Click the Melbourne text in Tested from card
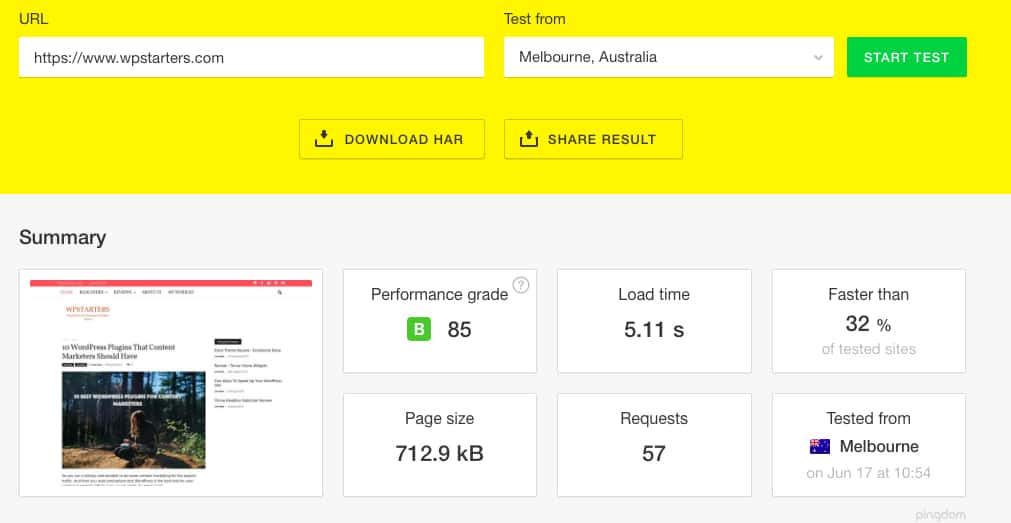Screen dimensions: 1011x523 point(878,446)
